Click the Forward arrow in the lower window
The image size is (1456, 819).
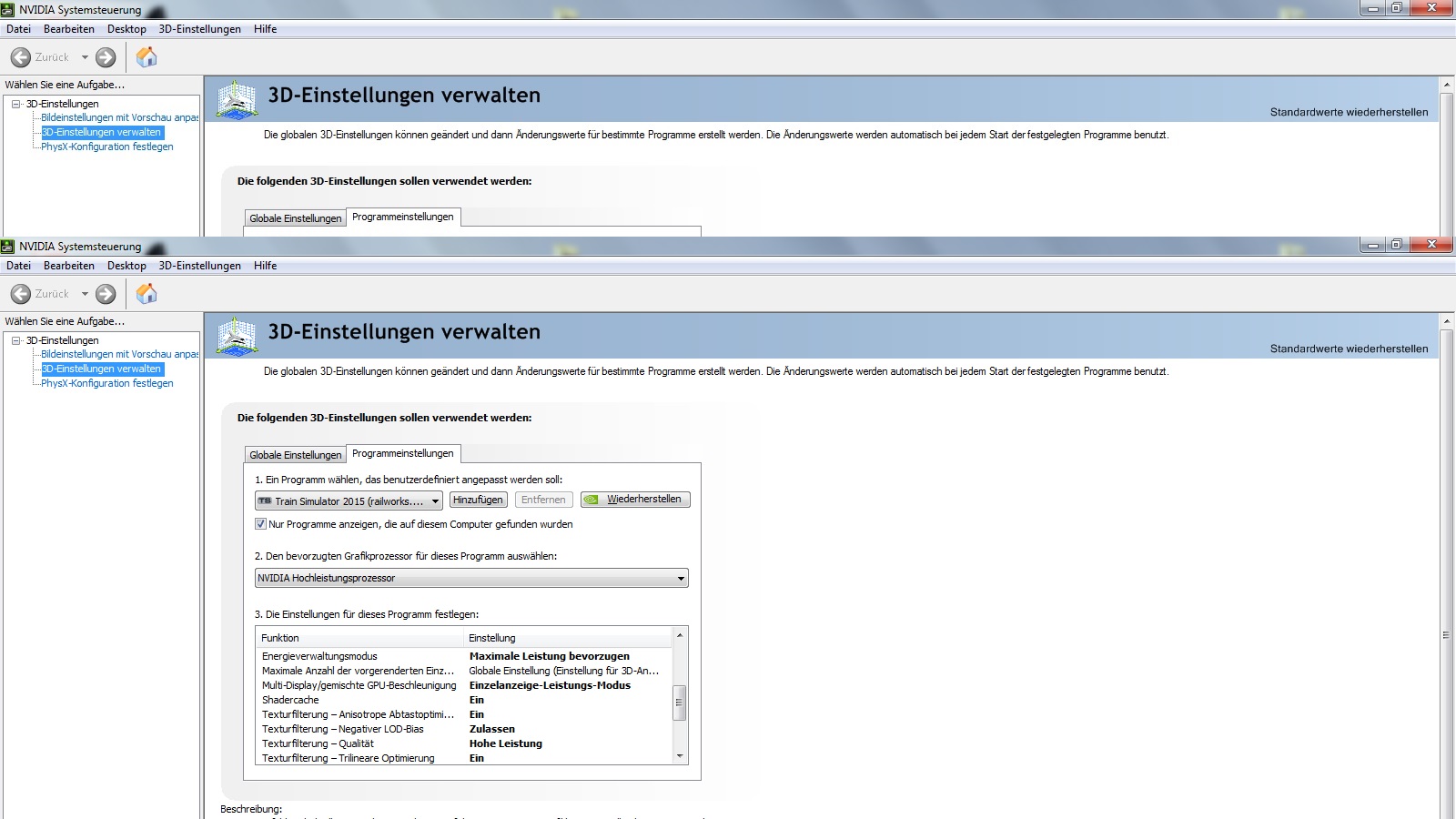106,294
